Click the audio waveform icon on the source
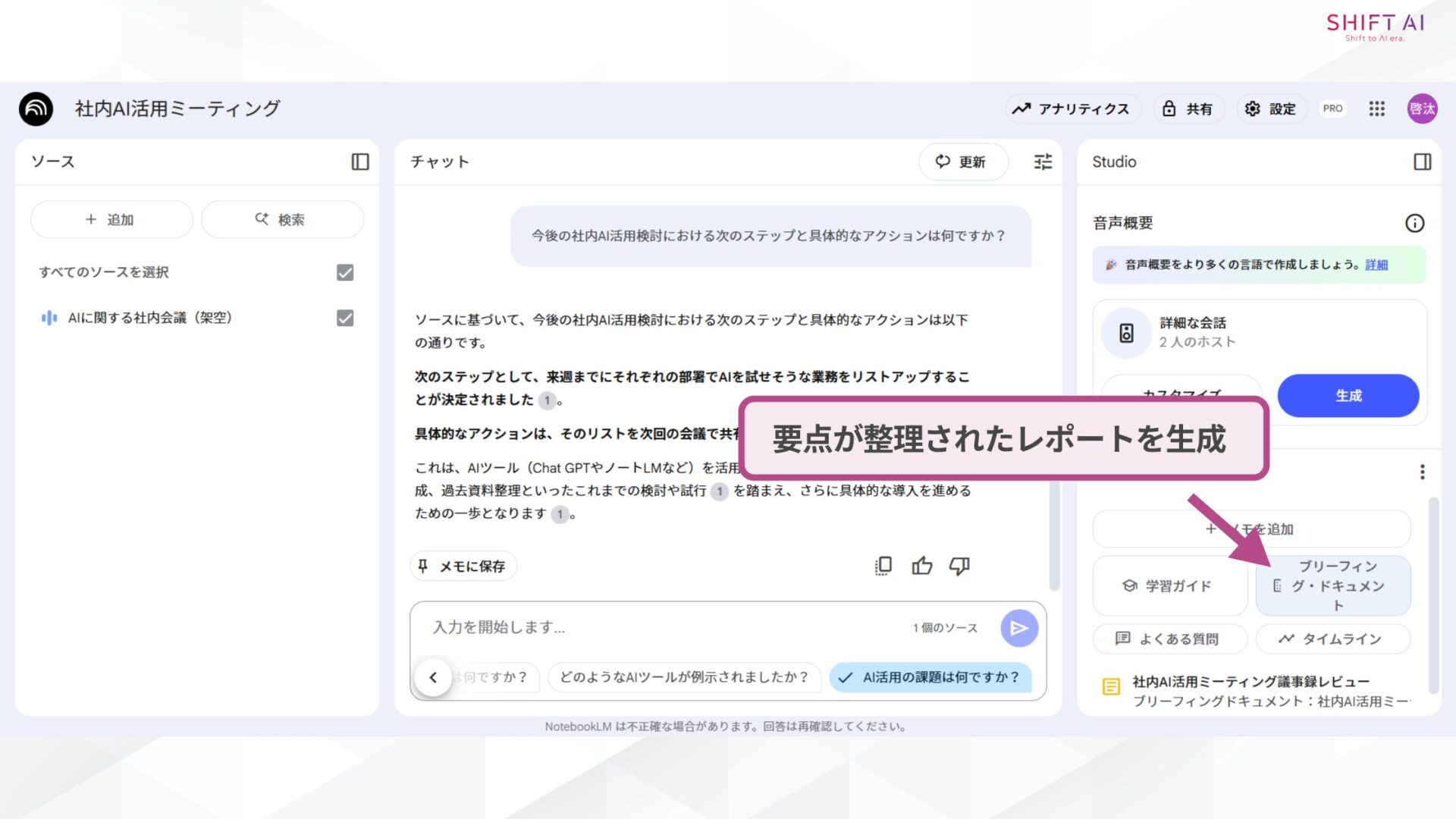Viewport: 1456px width, 819px height. (x=48, y=317)
